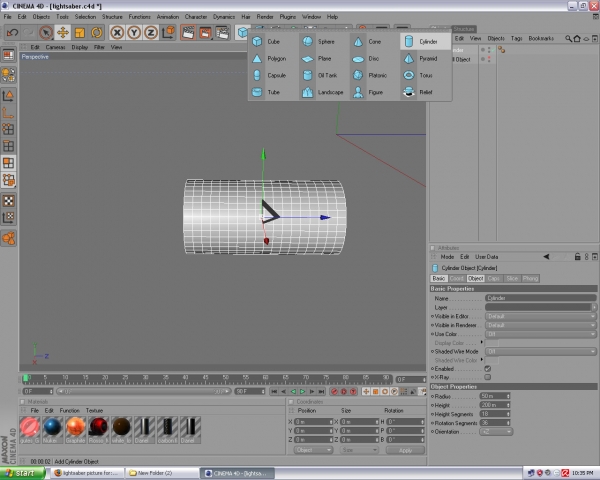Click the Name field with Cylinder

click(x=541, y=298)
